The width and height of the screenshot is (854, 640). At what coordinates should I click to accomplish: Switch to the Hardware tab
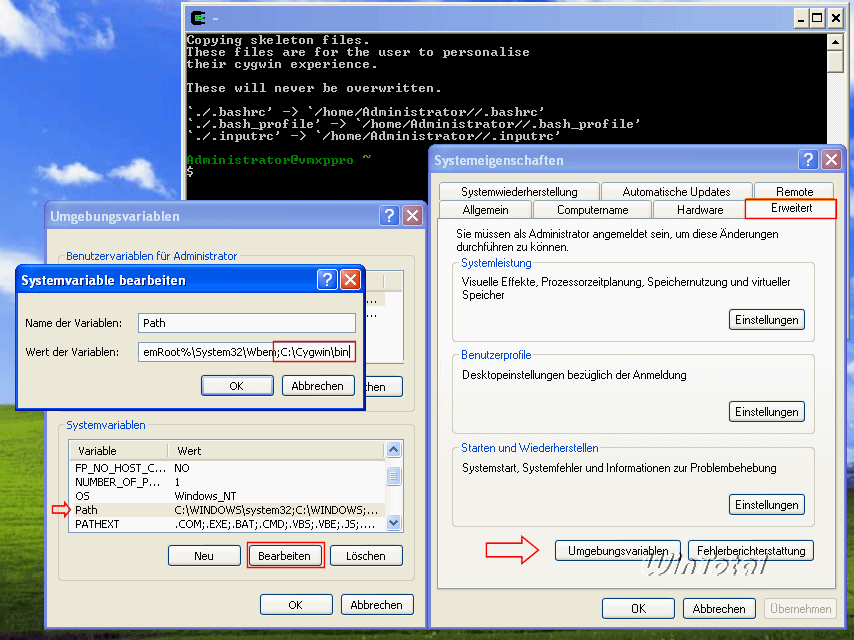pyautogui.click(x=700, y=210)
